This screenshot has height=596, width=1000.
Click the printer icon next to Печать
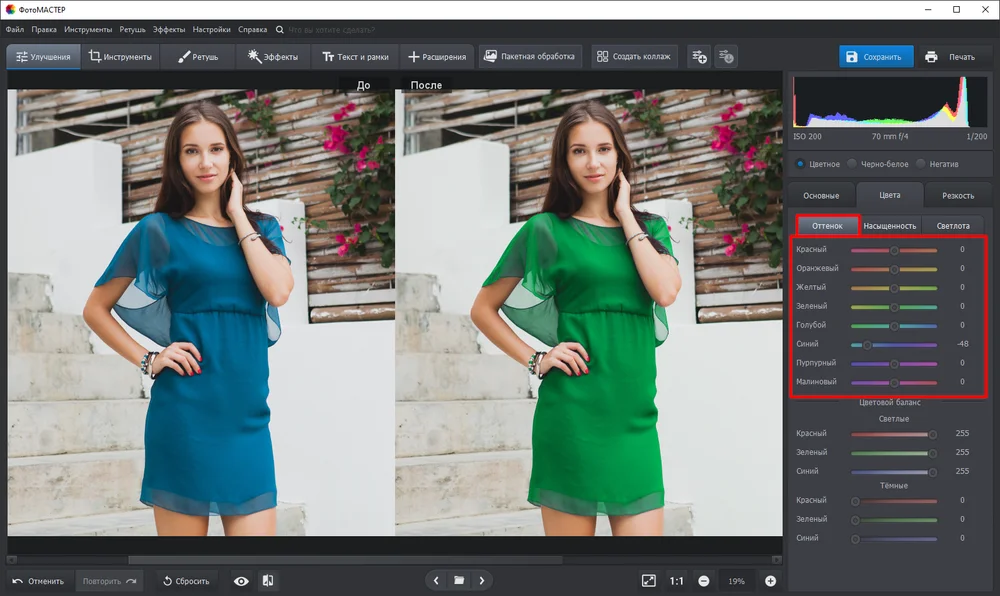(931, 57)
